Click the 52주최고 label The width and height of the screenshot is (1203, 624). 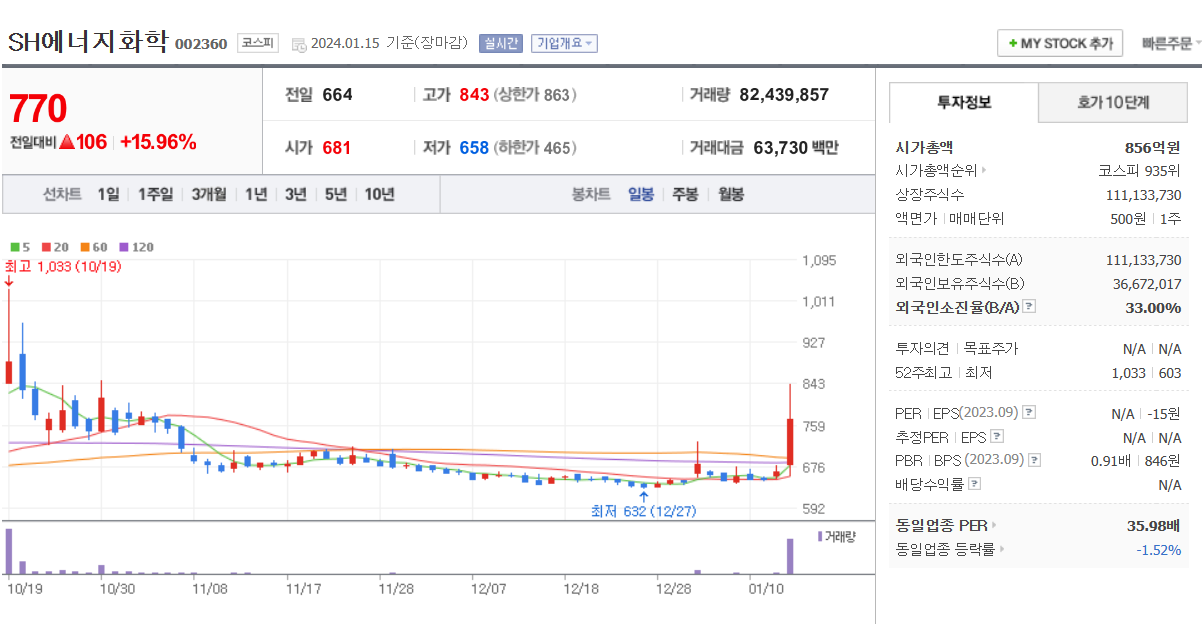923,373
